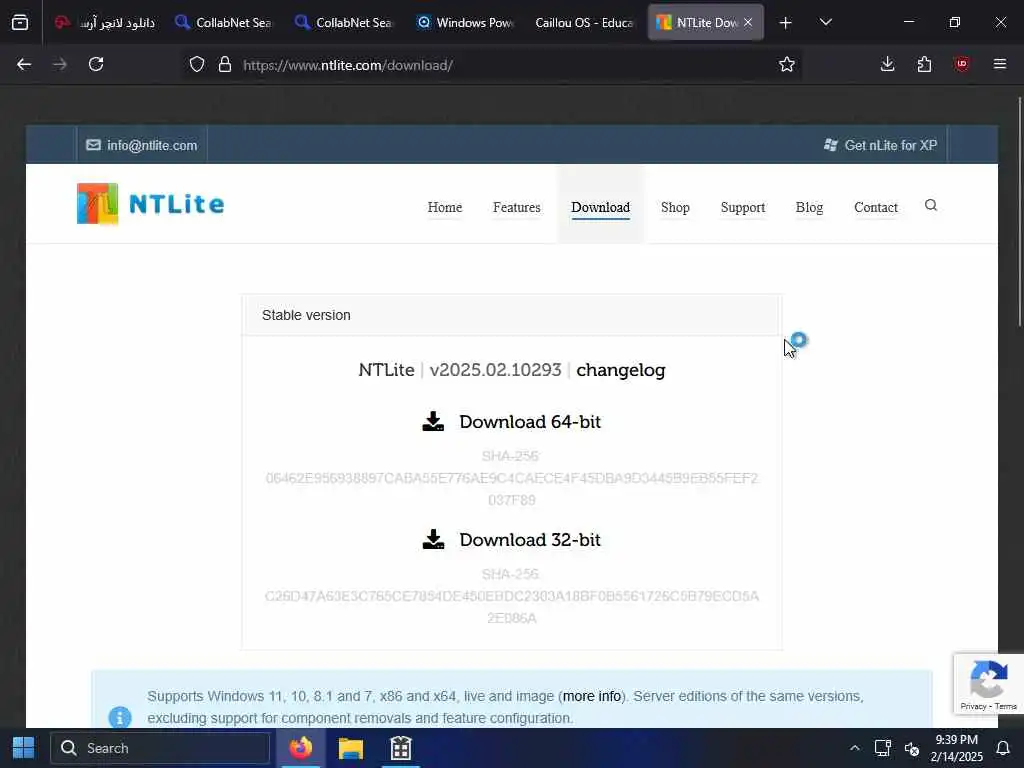Switch to the Arabic-titled launcher download tab

pos(104,22)
